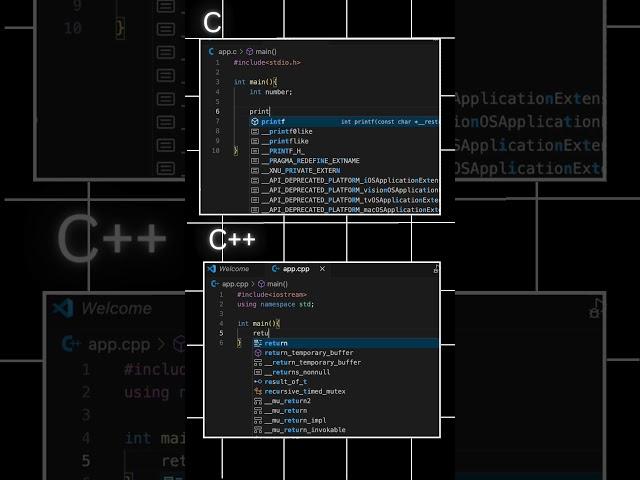Click the macro icon beside _PRINTF_H_

click(x=255, y=151)
